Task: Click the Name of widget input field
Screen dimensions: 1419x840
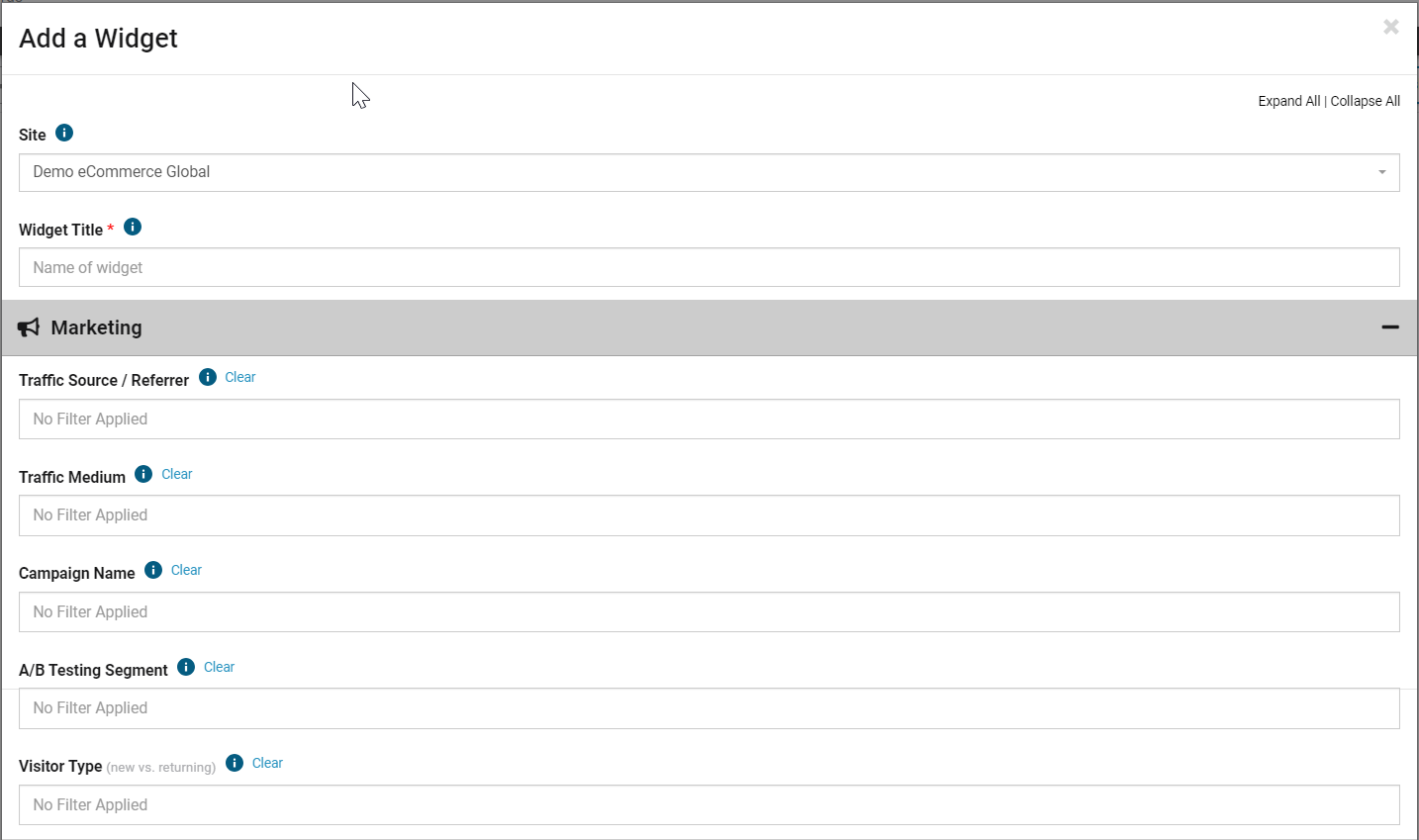Action: pyautogui.click(x=709, y=267)
